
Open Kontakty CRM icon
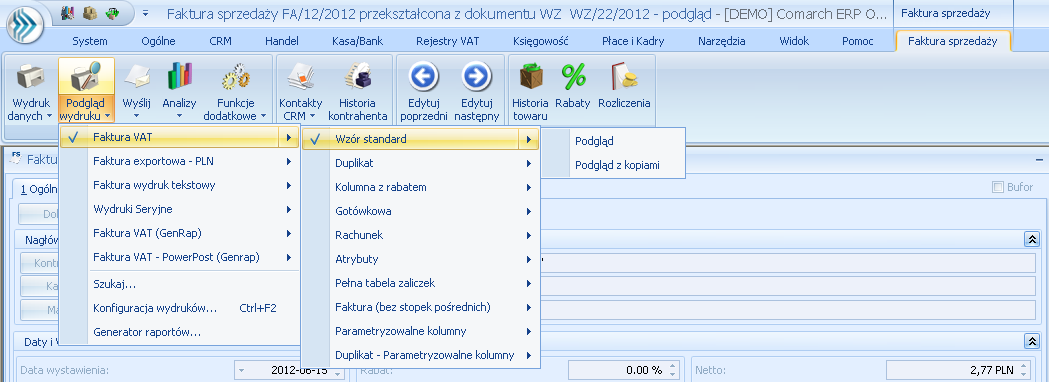pos(300,77)
